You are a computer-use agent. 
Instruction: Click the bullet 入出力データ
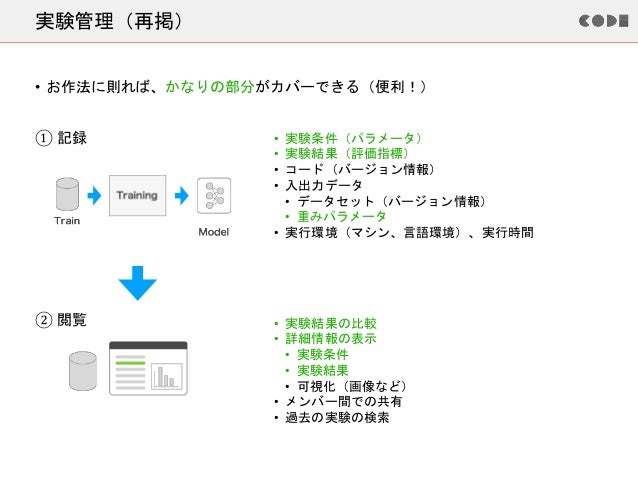tap(323, 185)
